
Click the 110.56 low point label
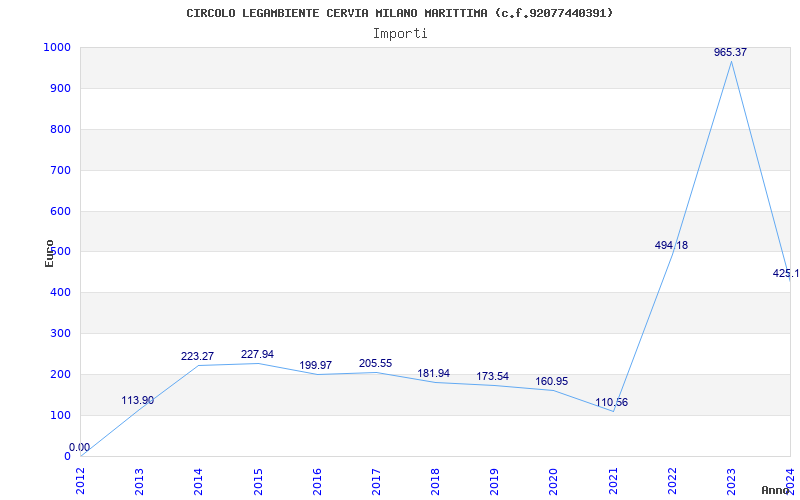pos(611,402)
